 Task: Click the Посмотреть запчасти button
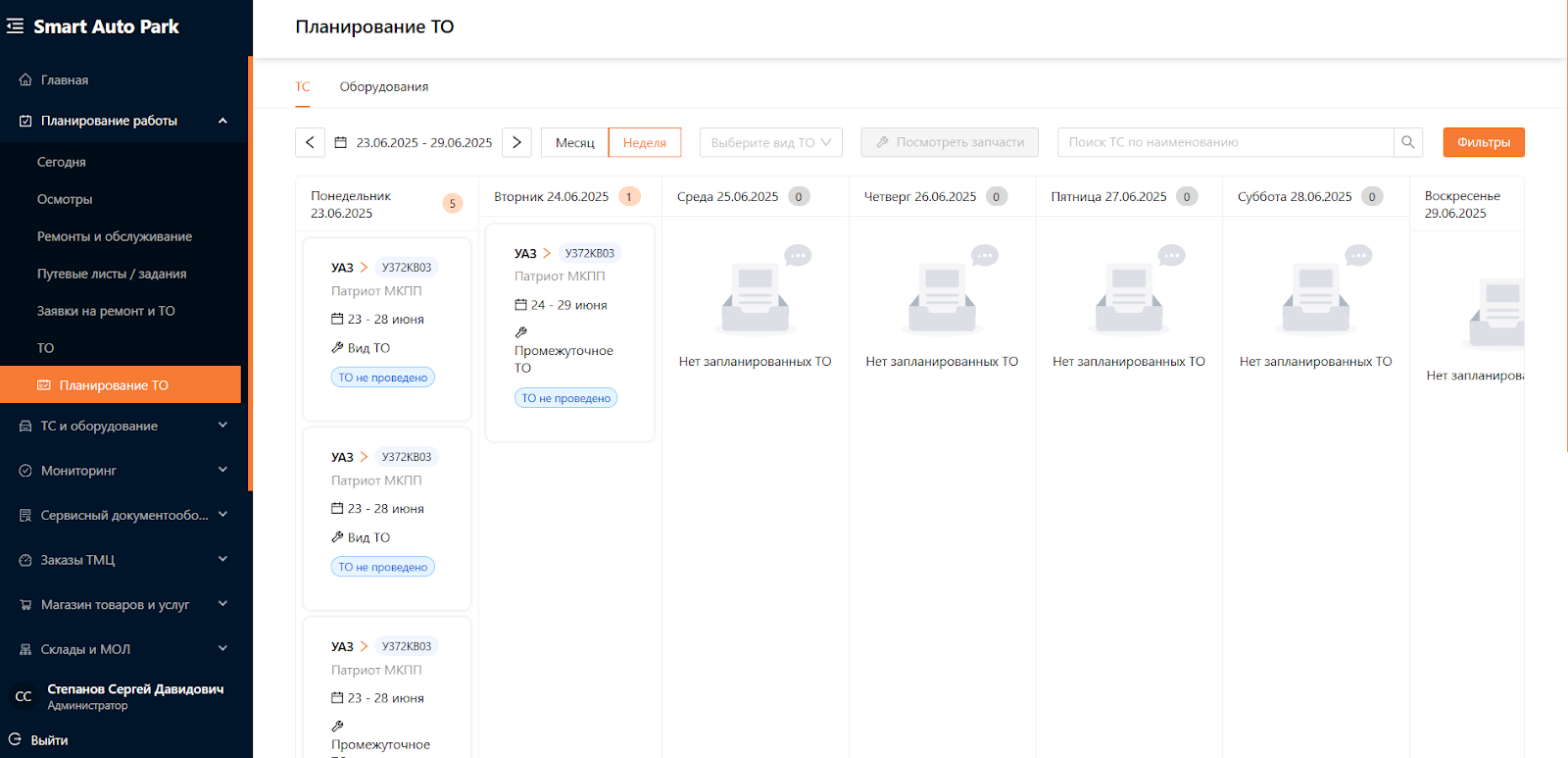[x=949, y=142]
